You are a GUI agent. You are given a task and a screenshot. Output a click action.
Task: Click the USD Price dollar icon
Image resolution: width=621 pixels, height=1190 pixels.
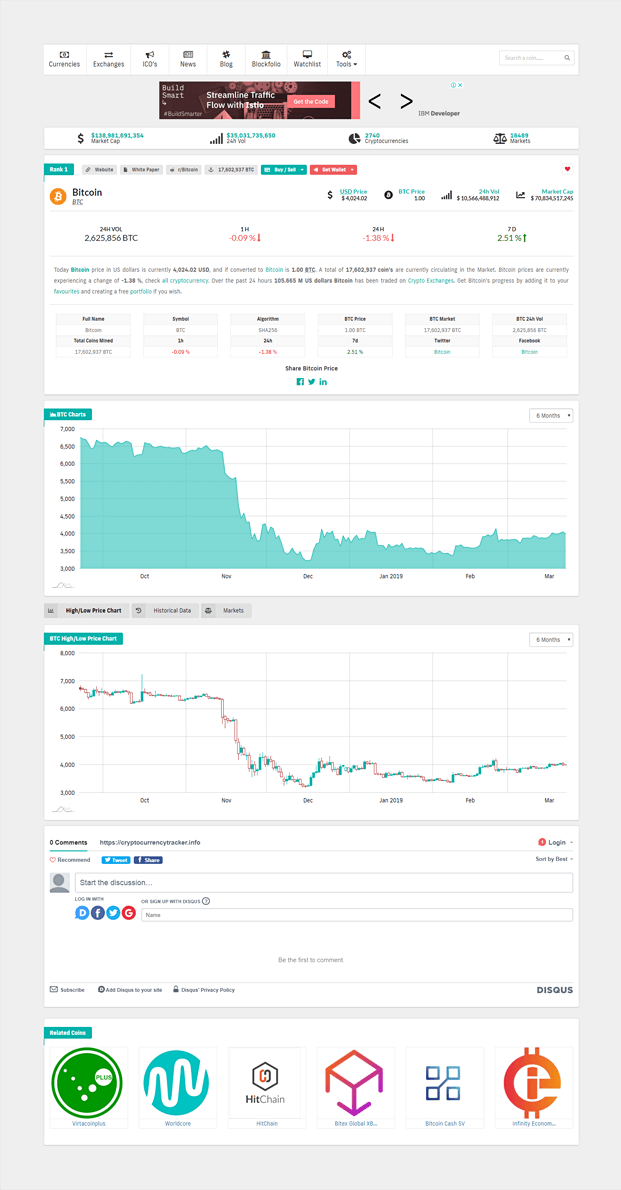click(x=329, y=195)
